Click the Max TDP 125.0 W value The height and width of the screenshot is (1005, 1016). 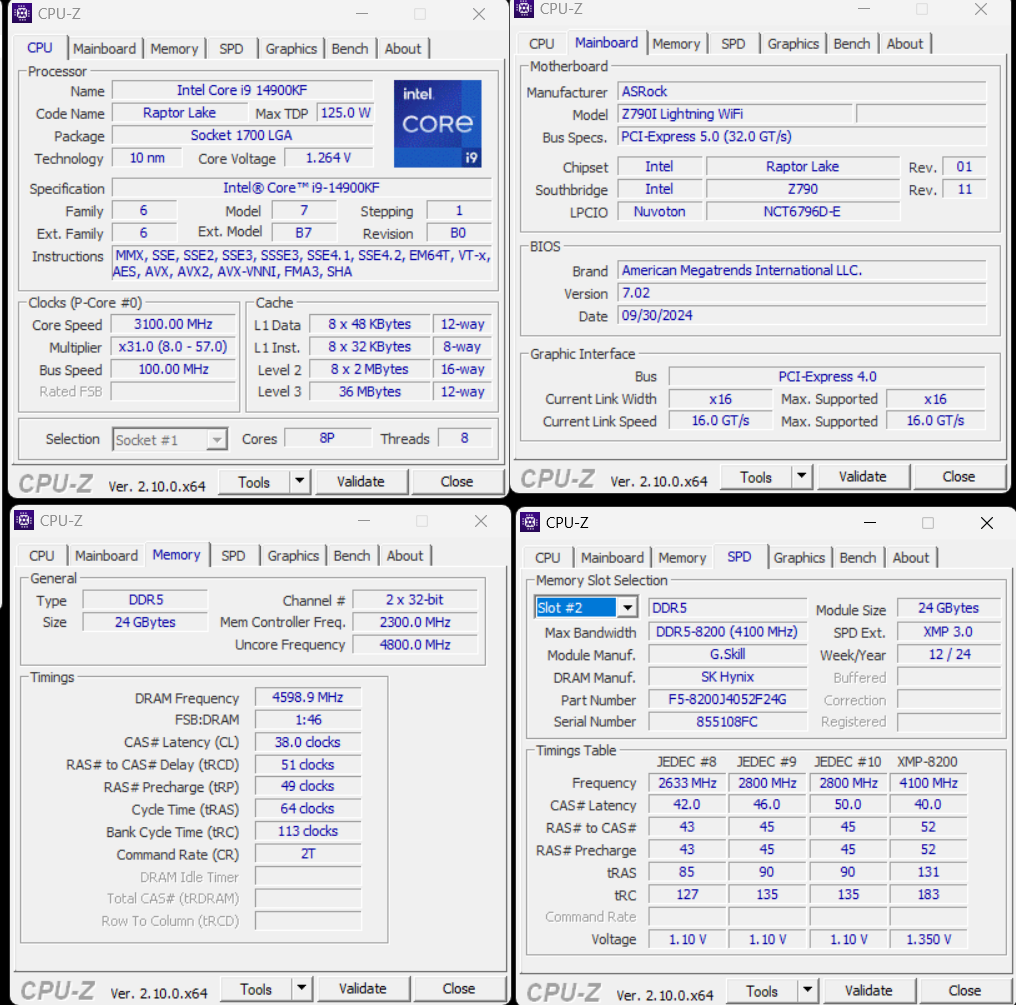tap(345, 113)
